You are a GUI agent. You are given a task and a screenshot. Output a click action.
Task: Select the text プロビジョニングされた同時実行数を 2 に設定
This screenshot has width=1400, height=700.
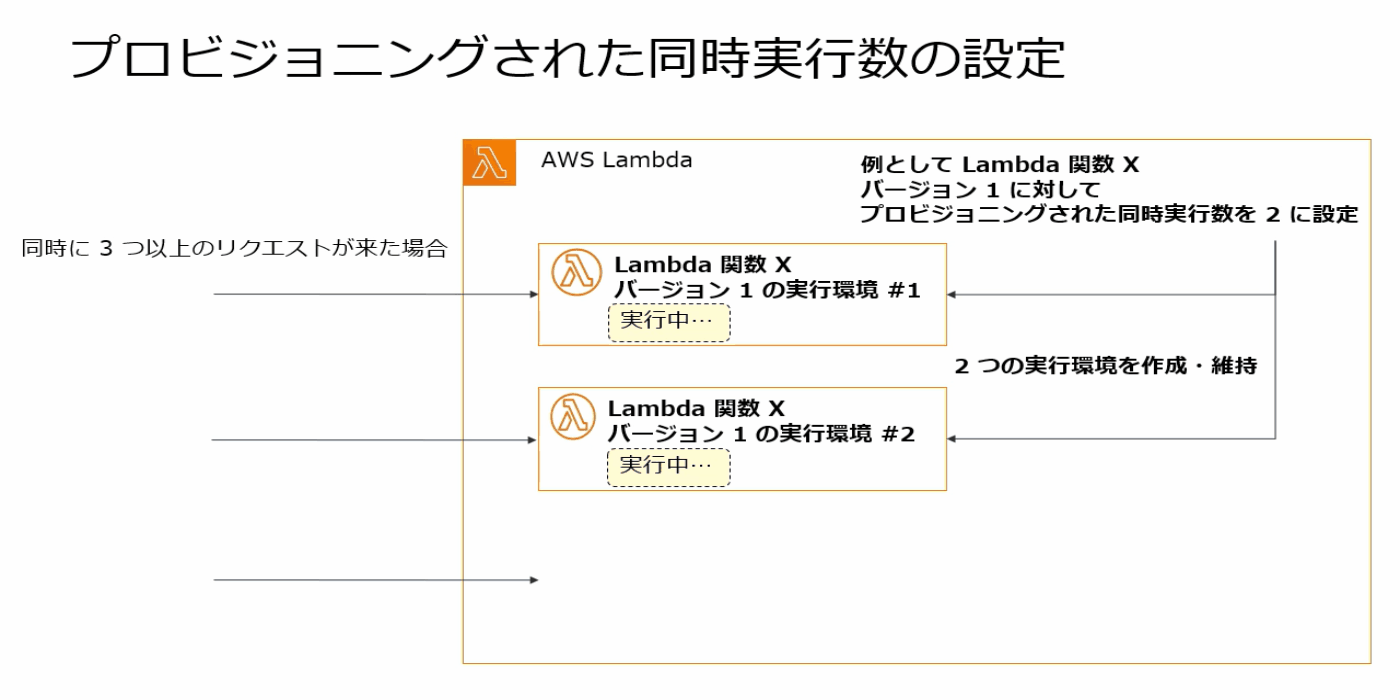pyautogui.click(x=1109, y=214)
